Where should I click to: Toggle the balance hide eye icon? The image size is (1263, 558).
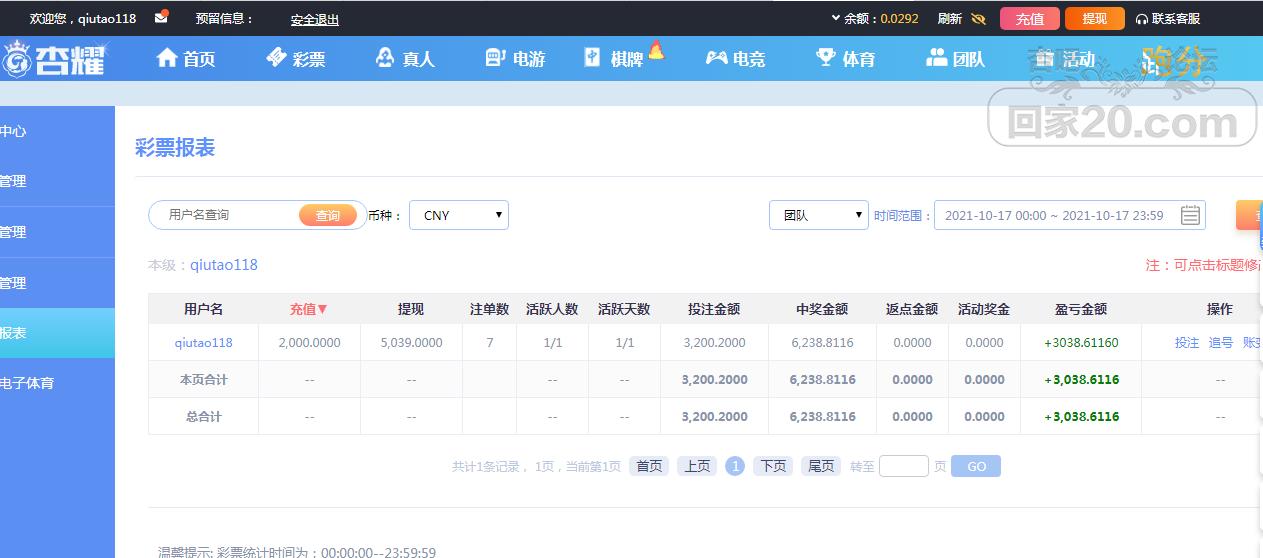point(978,18)
